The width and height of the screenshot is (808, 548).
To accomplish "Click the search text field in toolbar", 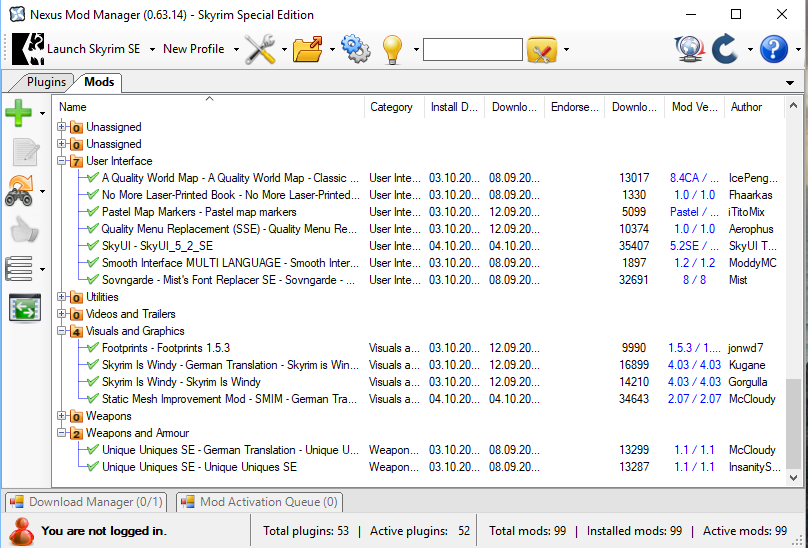I will pyautogui.click(x=472, y=49).
